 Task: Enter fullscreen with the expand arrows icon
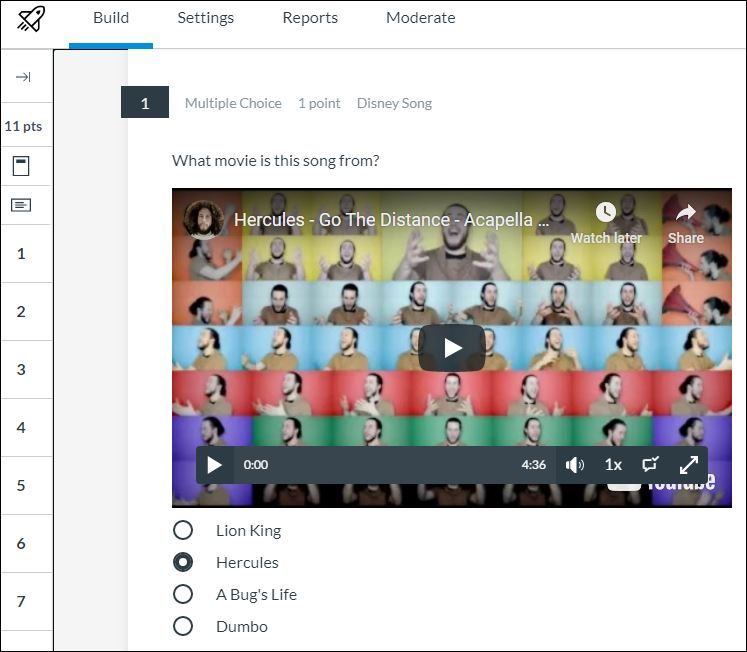click(x=689, y=465)
